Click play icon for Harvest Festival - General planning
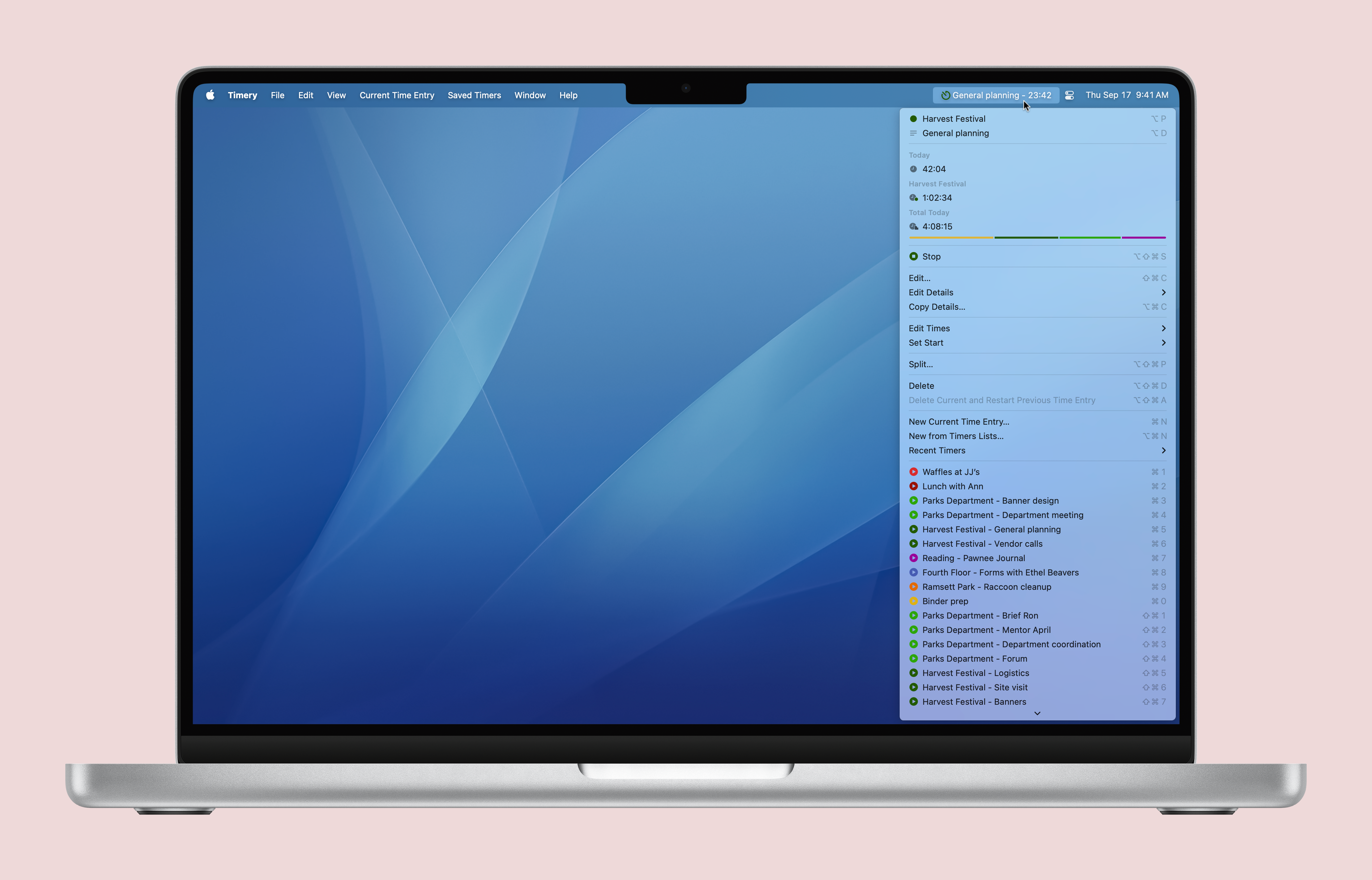Image resolution: width=1372 pixels, height=880 pixels. pos(913,529)
